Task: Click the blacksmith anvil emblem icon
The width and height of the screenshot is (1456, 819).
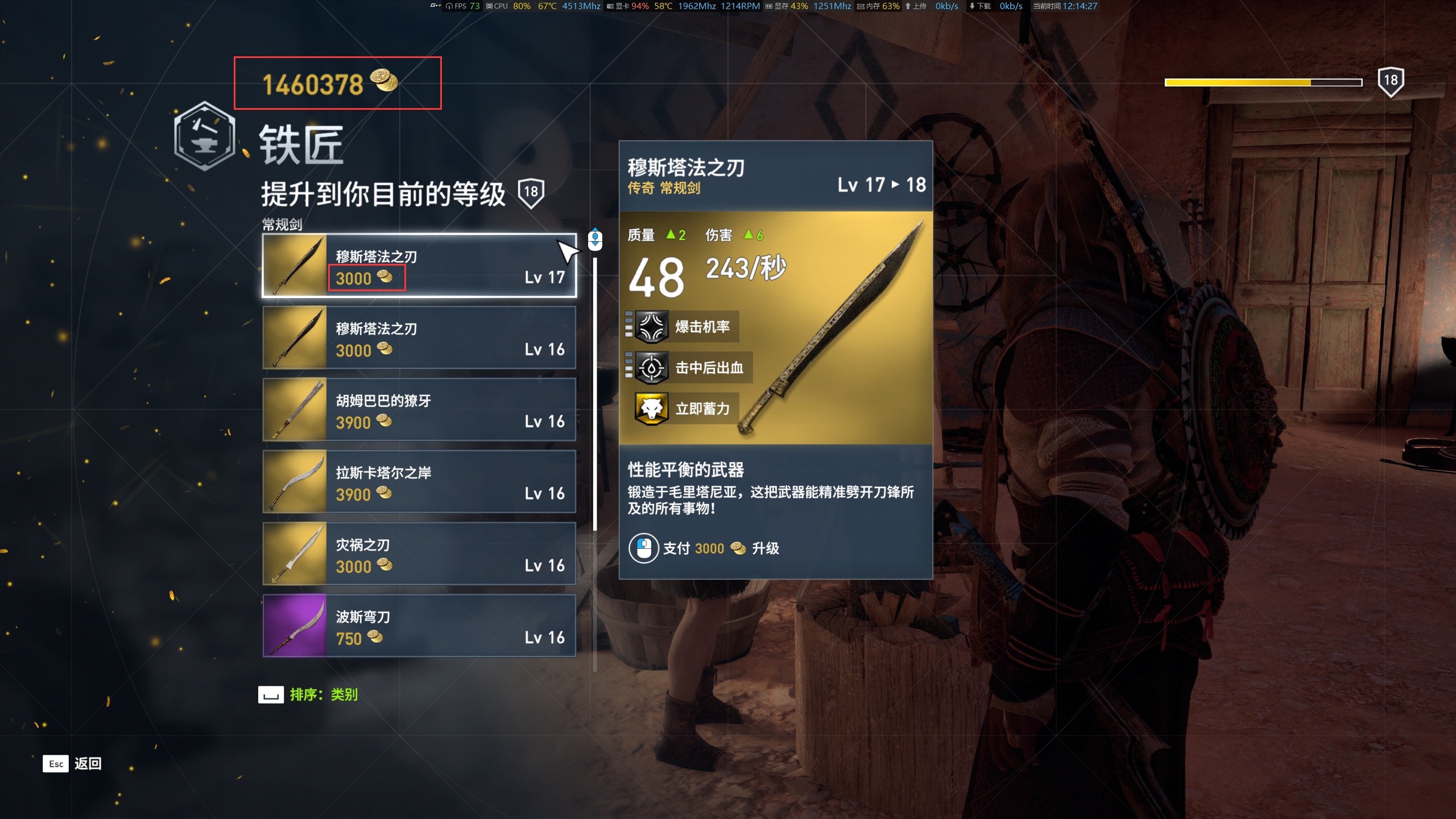Action: [x=204, y=136]
